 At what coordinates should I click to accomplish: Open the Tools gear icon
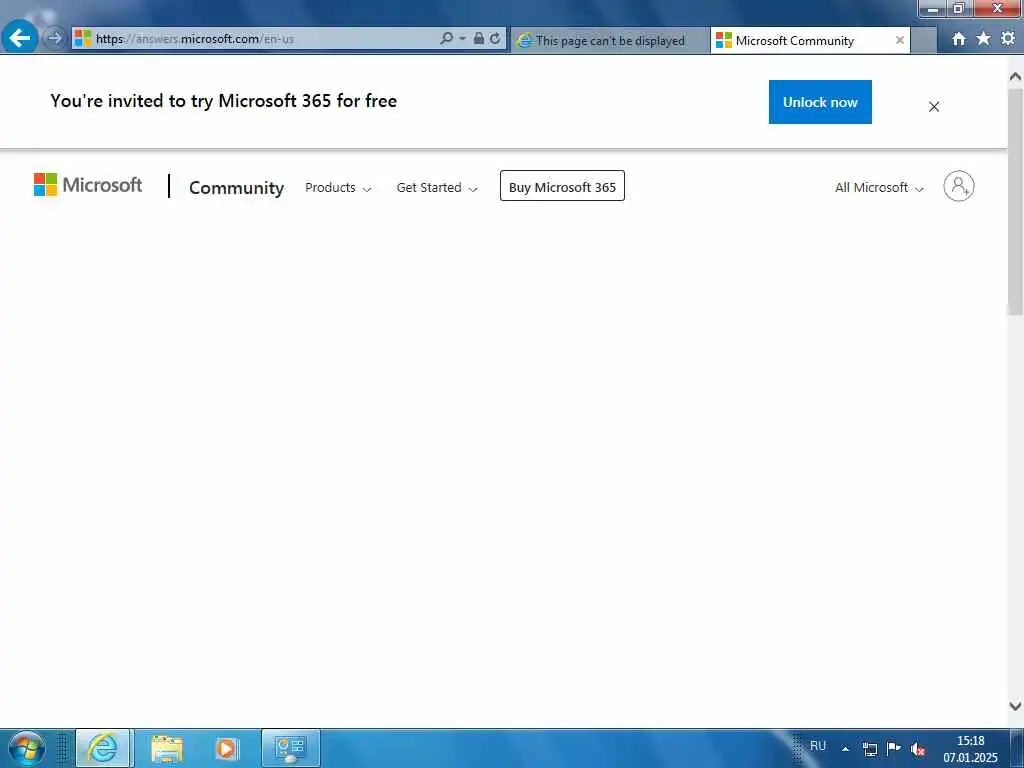1008,39
